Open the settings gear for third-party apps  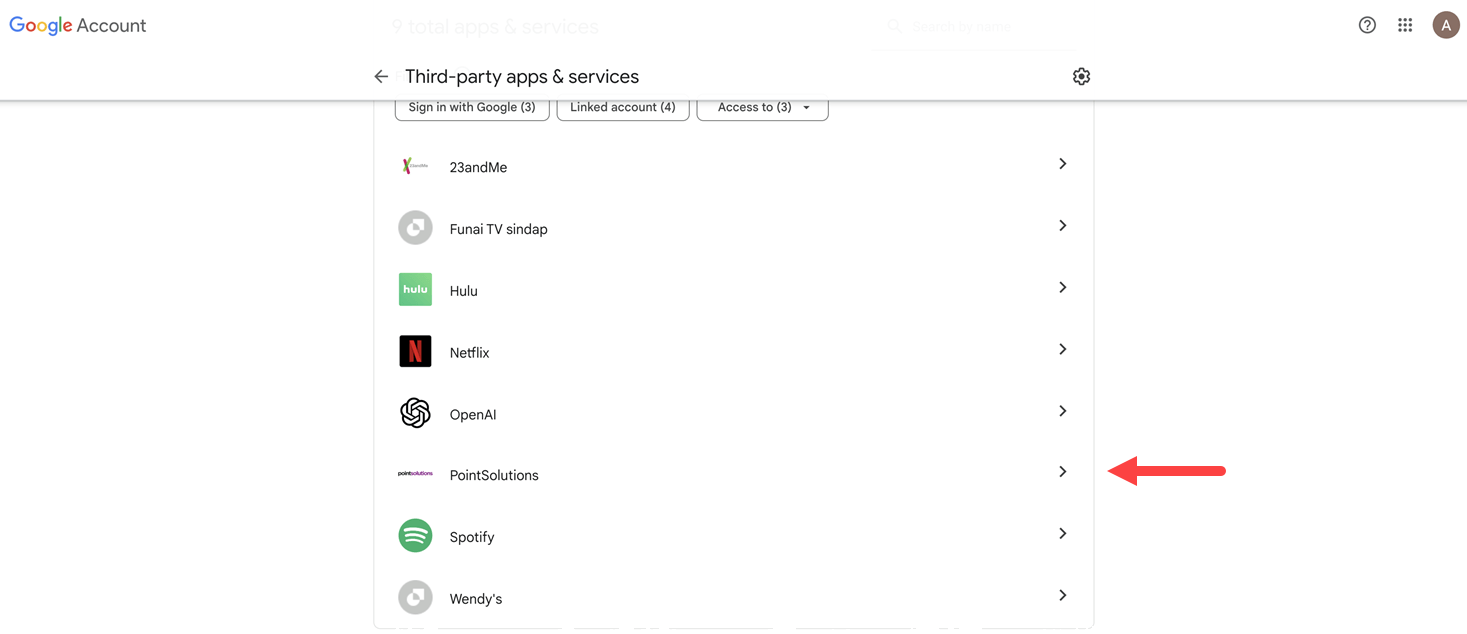click(1080, 75)
